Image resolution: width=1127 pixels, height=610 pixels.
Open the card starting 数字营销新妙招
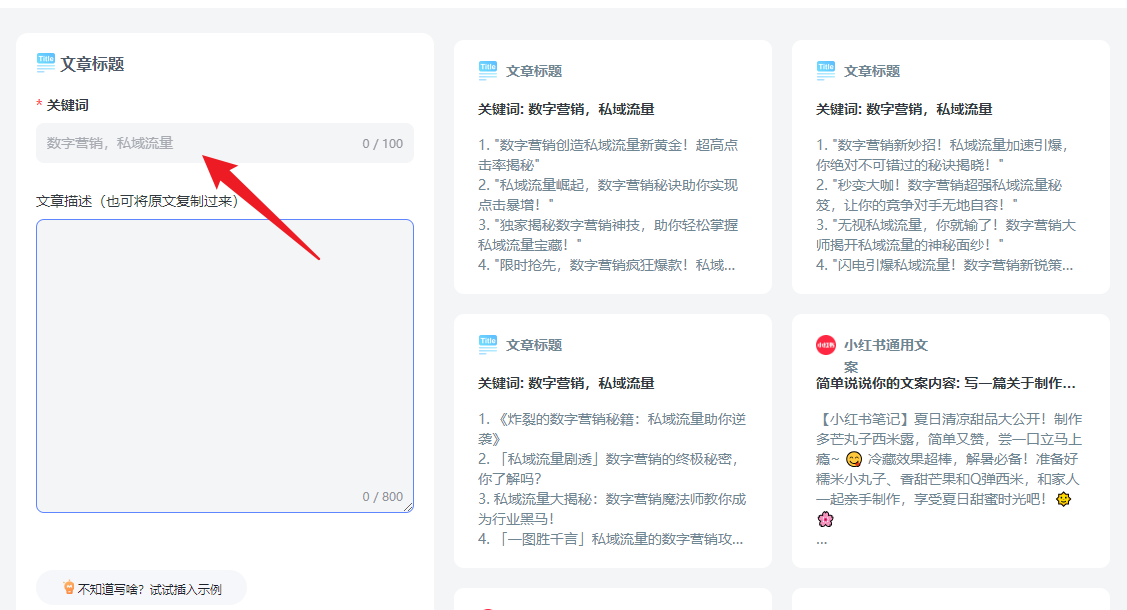(x=951, y=167)
